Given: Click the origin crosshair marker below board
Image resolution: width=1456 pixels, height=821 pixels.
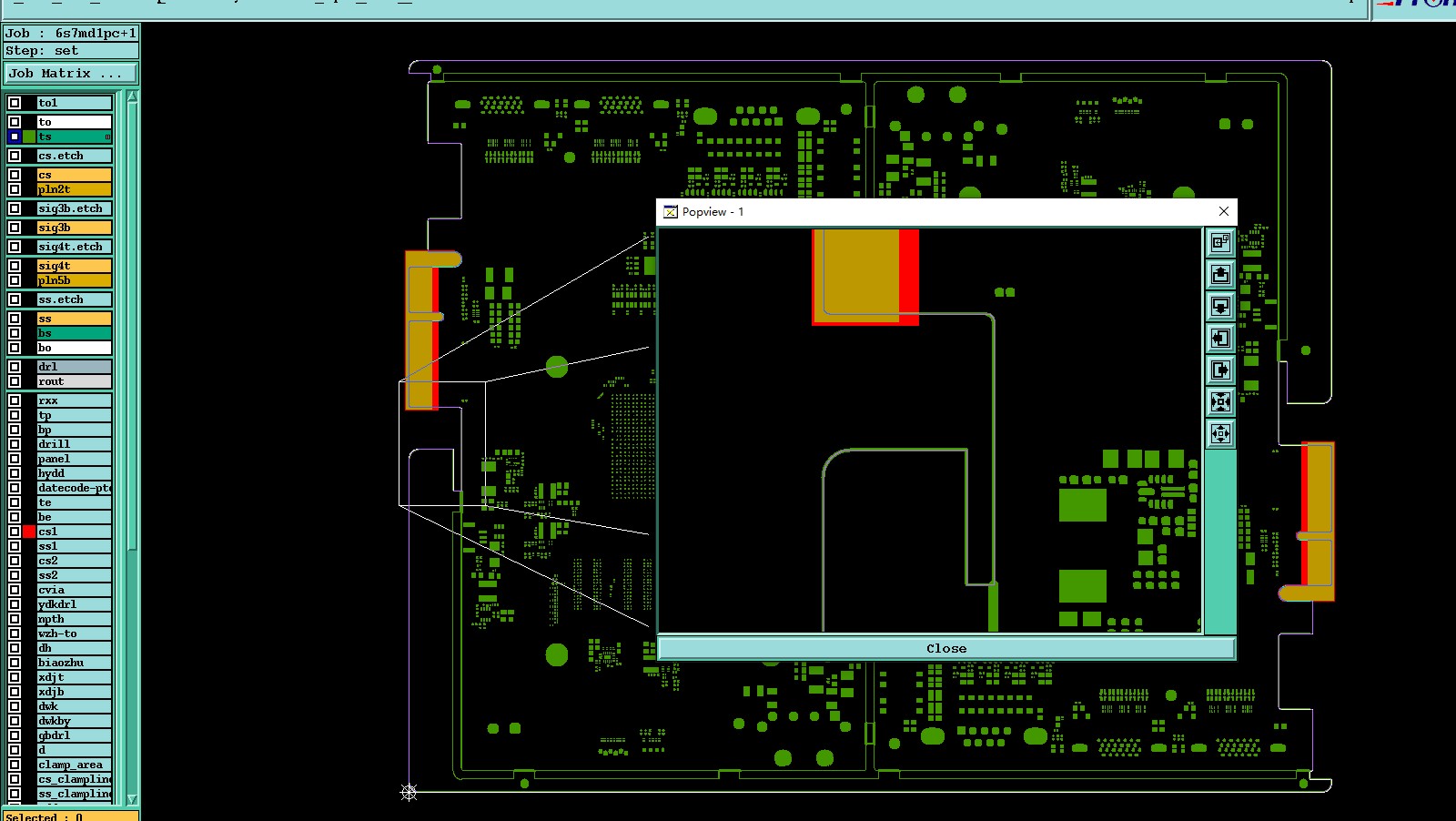Looking at the screenshot, I should click(409, 792).
